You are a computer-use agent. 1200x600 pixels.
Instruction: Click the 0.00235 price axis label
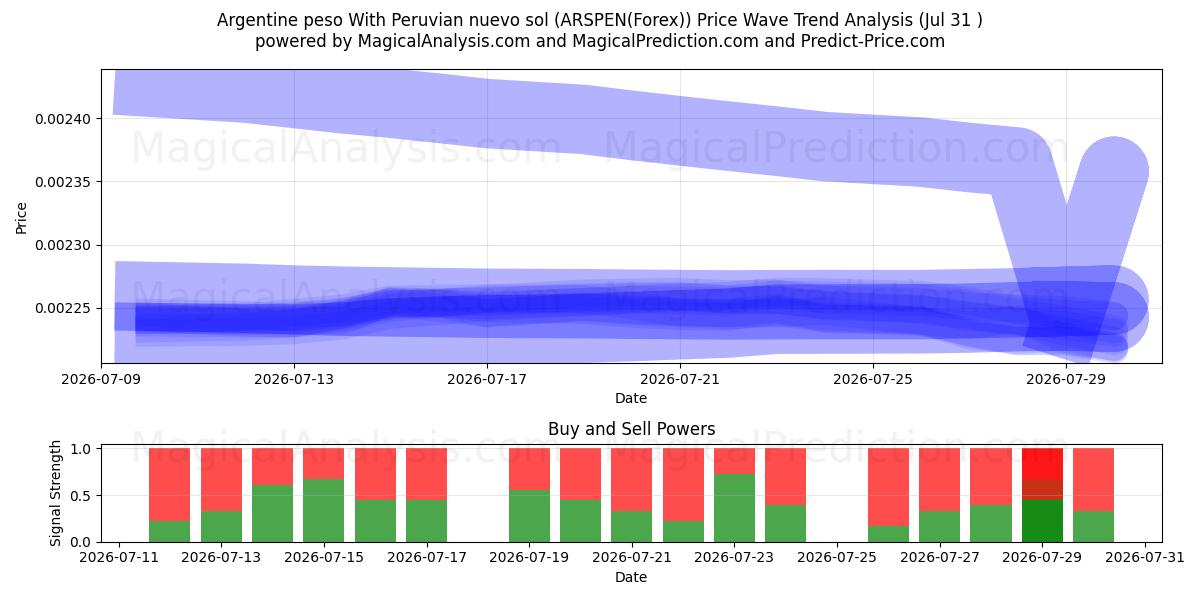tap(62, 182)
